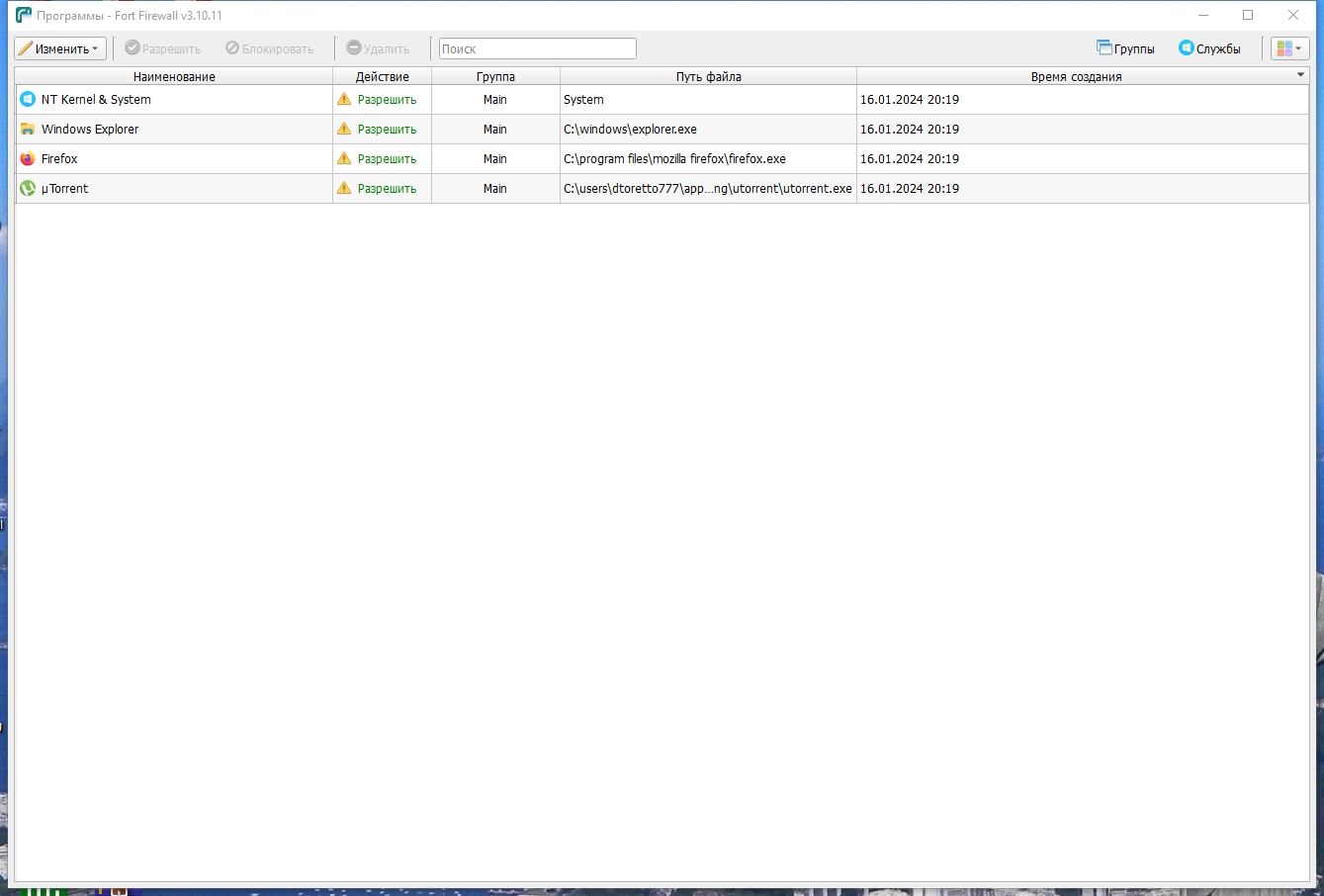Click the warning icon in the Windows Explorer row

[x=344, y=130]
